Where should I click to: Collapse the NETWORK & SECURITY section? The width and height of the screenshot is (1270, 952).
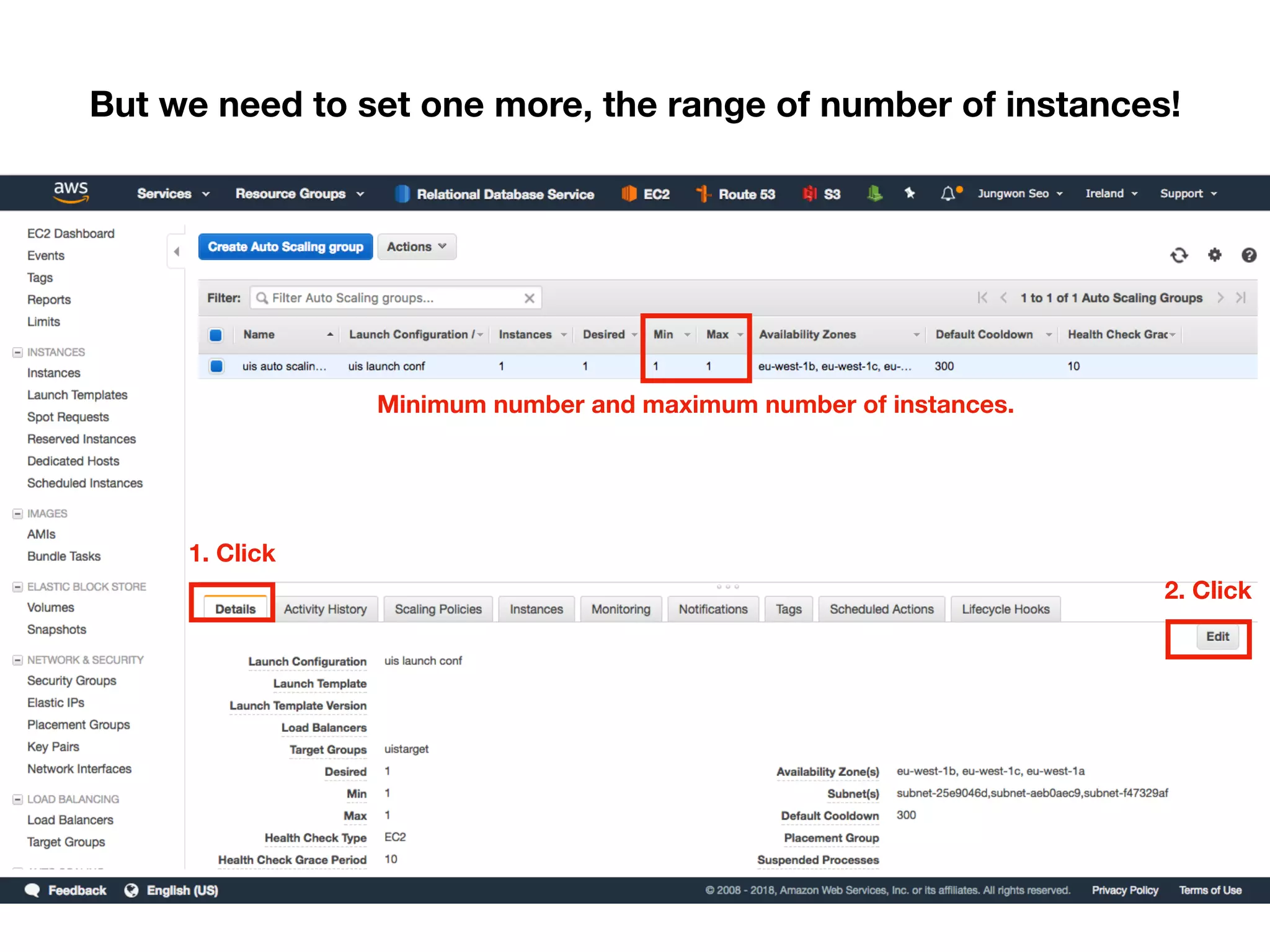pyautogui.click(x=17, y=660)
